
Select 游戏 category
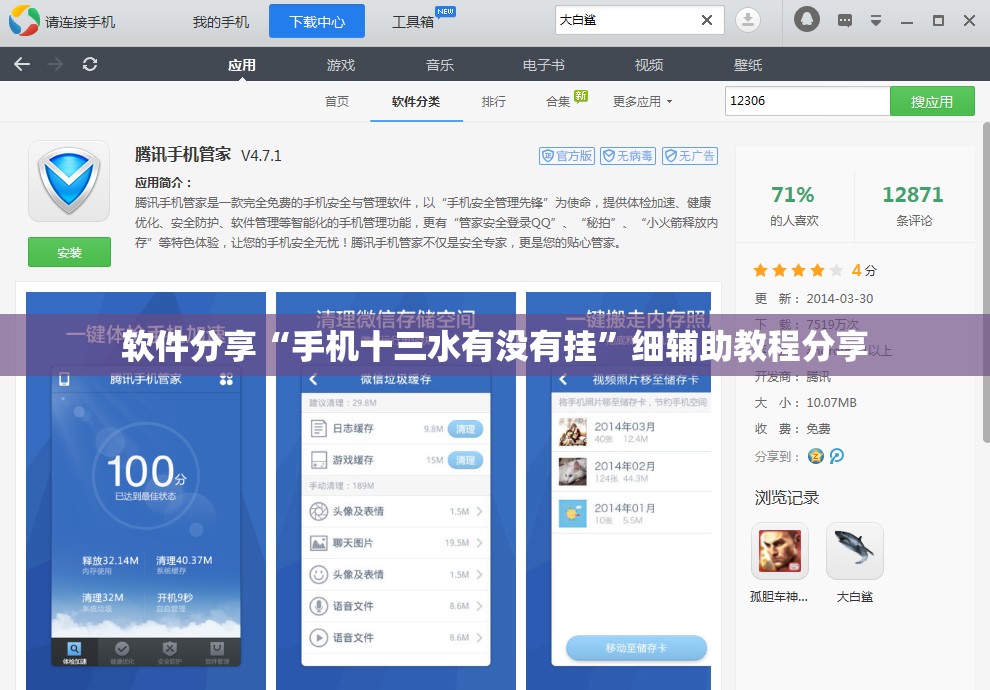(341, 65)
